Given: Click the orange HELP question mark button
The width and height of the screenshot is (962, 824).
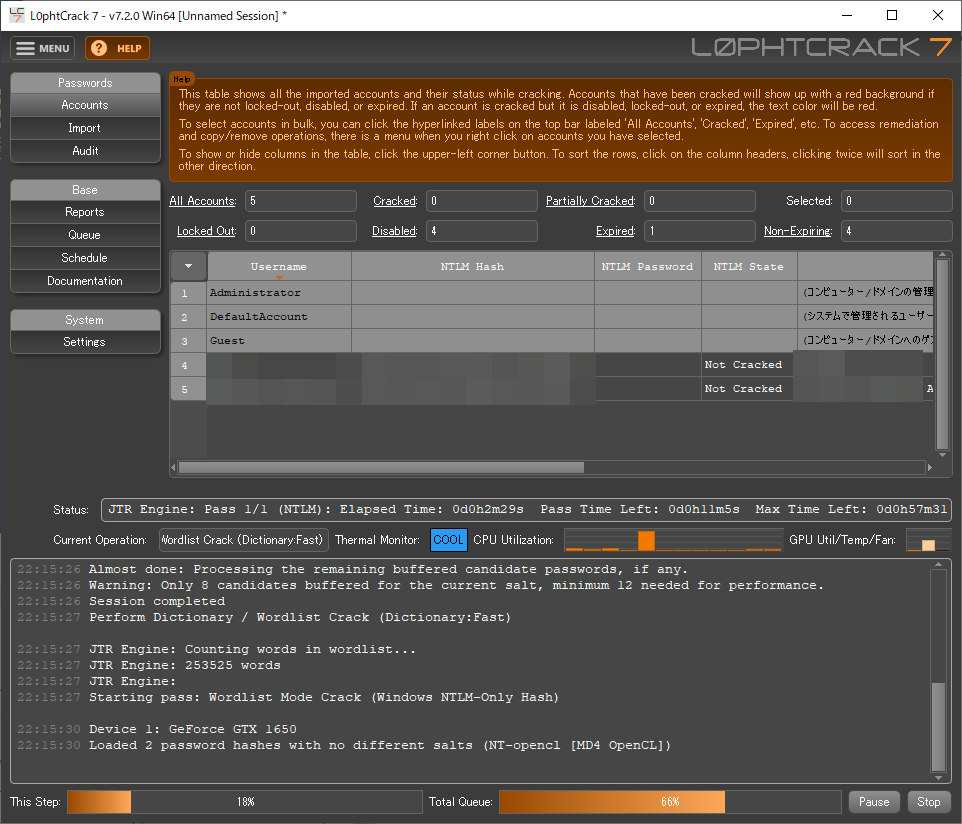Looking at the screenshot, I should [x=117, y=48].
